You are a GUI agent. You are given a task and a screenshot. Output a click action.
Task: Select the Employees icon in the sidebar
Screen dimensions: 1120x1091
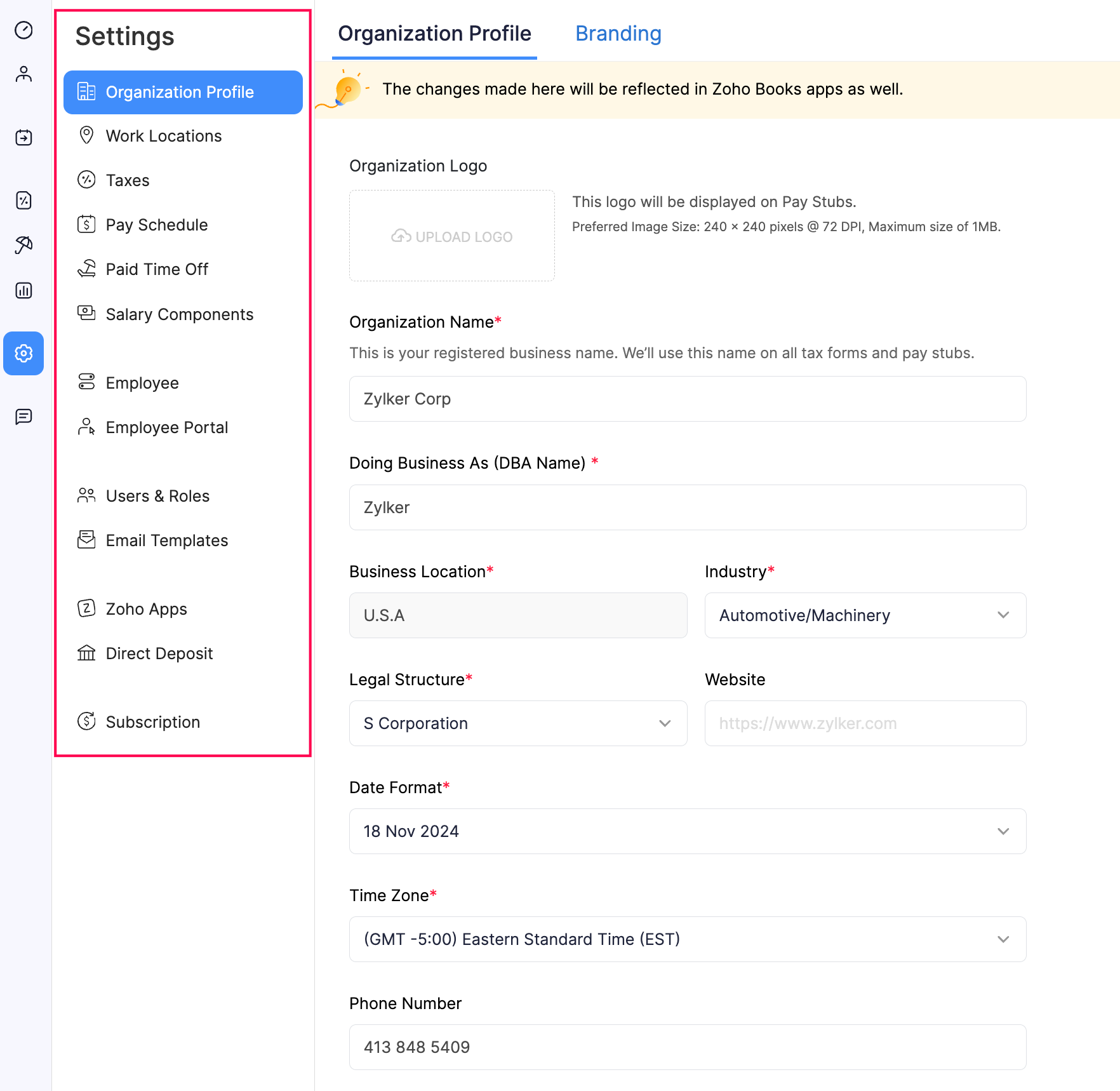23,74
